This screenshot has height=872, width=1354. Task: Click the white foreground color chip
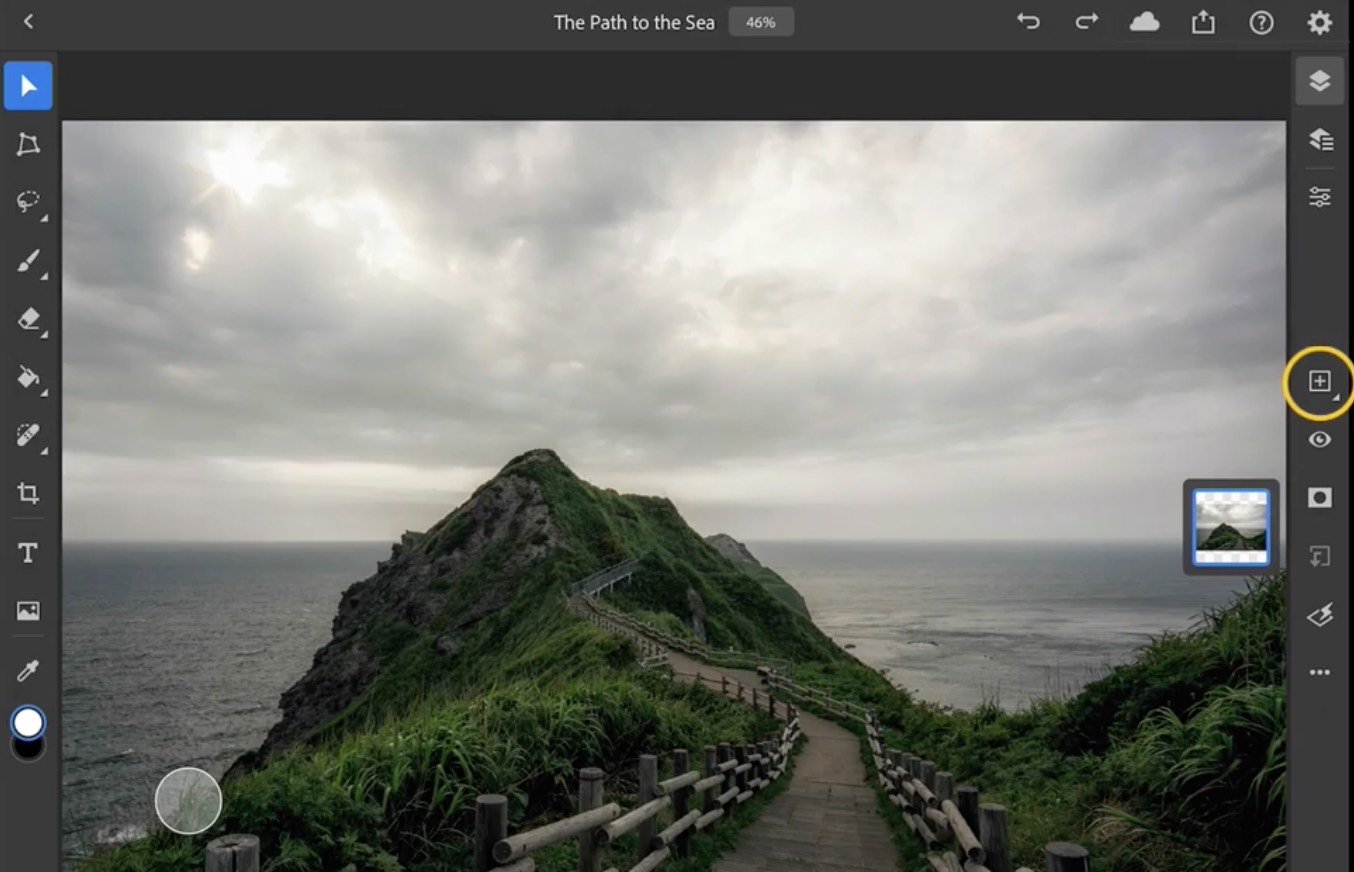tap(28, 722)
